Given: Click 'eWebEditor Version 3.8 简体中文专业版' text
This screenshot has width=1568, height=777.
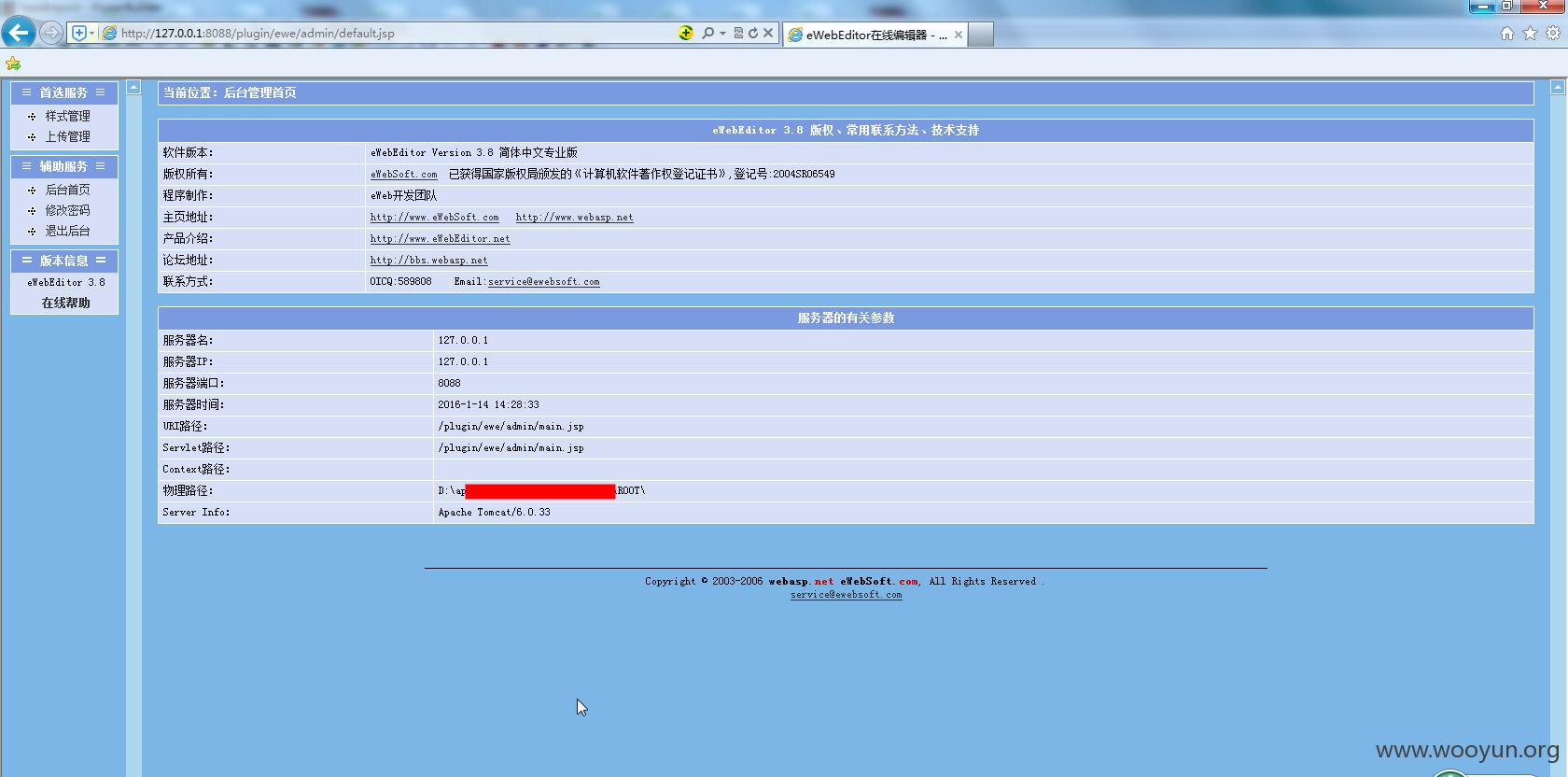Looking at the screenshot, I should click(x=473, y=153).
